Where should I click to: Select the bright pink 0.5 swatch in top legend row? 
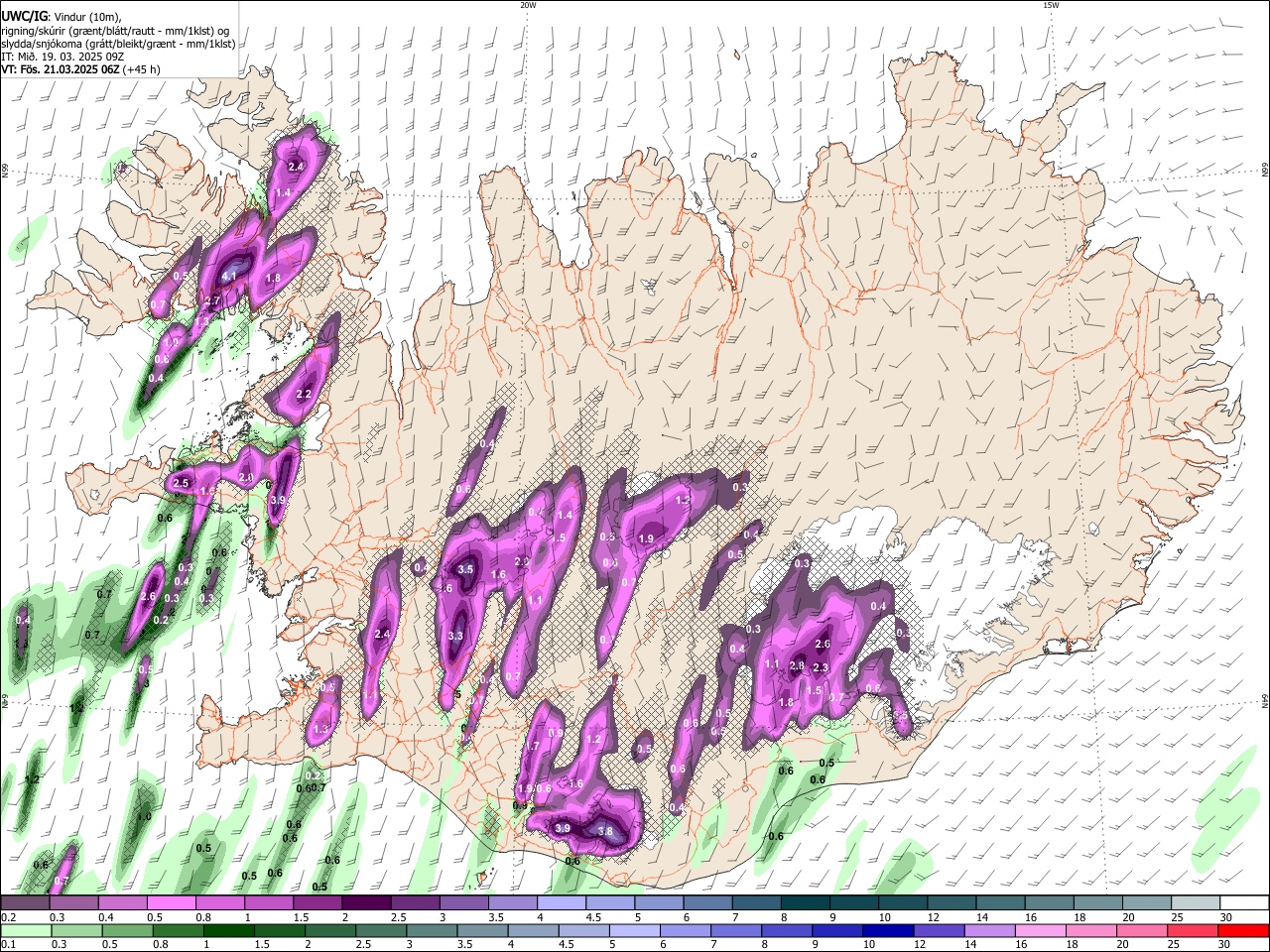tap(171, 903)
